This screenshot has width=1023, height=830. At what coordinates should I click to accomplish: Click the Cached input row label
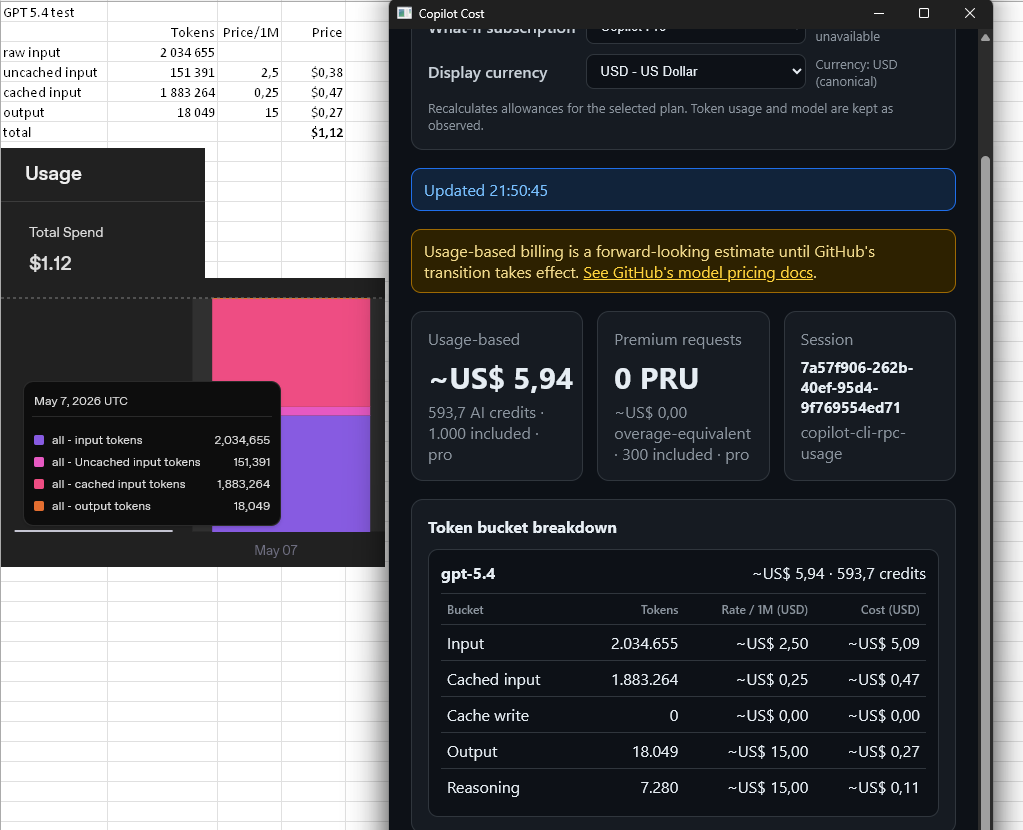click(493, 679)
